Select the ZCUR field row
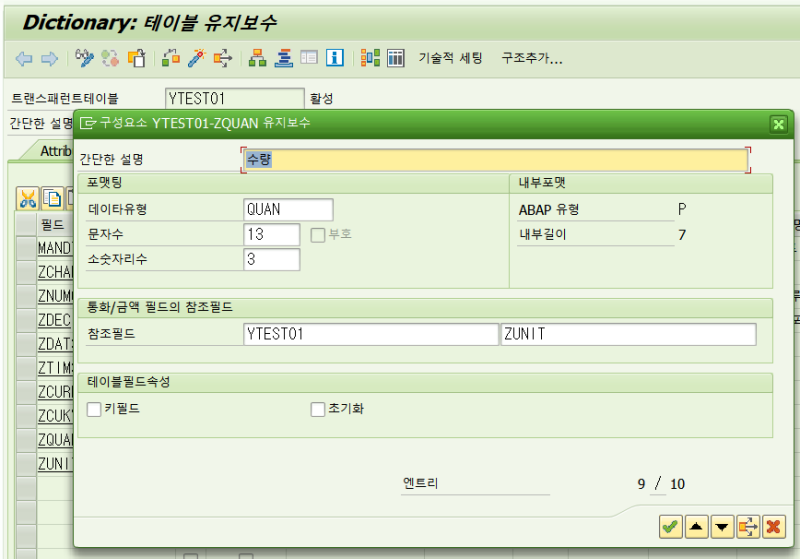Image resolution: width=800 pixels, height=559 pixels. click(x=55, y=392)
